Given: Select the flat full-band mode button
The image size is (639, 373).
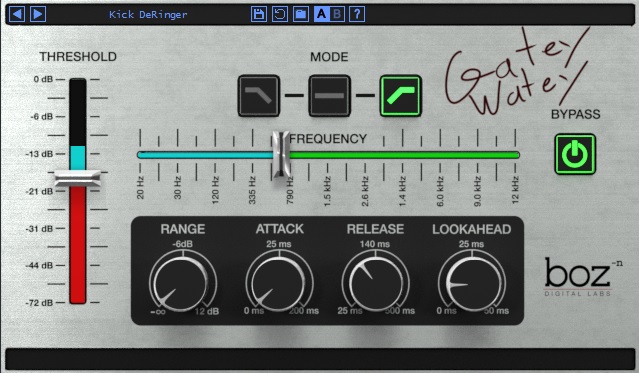Looking at the screenshot, I should (x=329, y=96).
